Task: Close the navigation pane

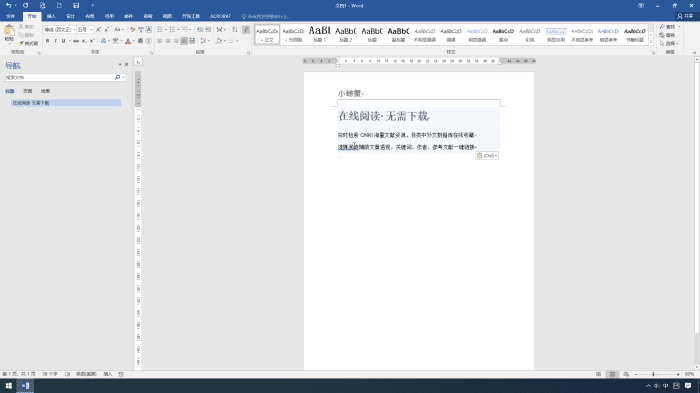Action: tap(126, 65)
